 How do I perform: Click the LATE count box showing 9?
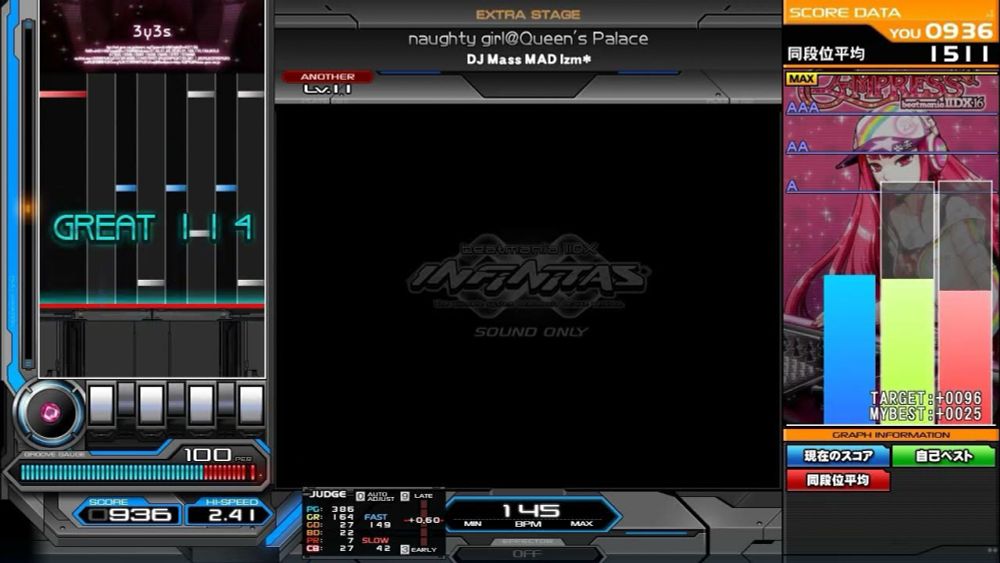pyautogui.click(x=405, y=496)
